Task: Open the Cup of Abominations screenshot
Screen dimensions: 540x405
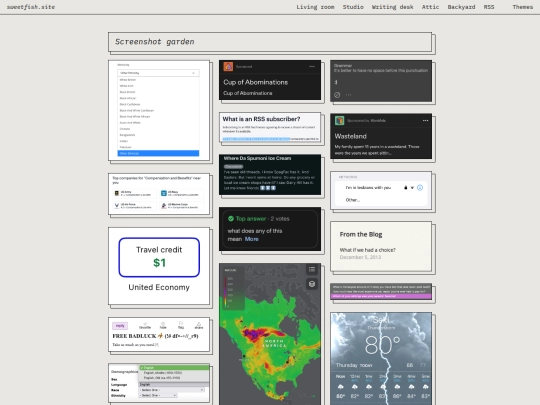Action: [x=270, y=80]
